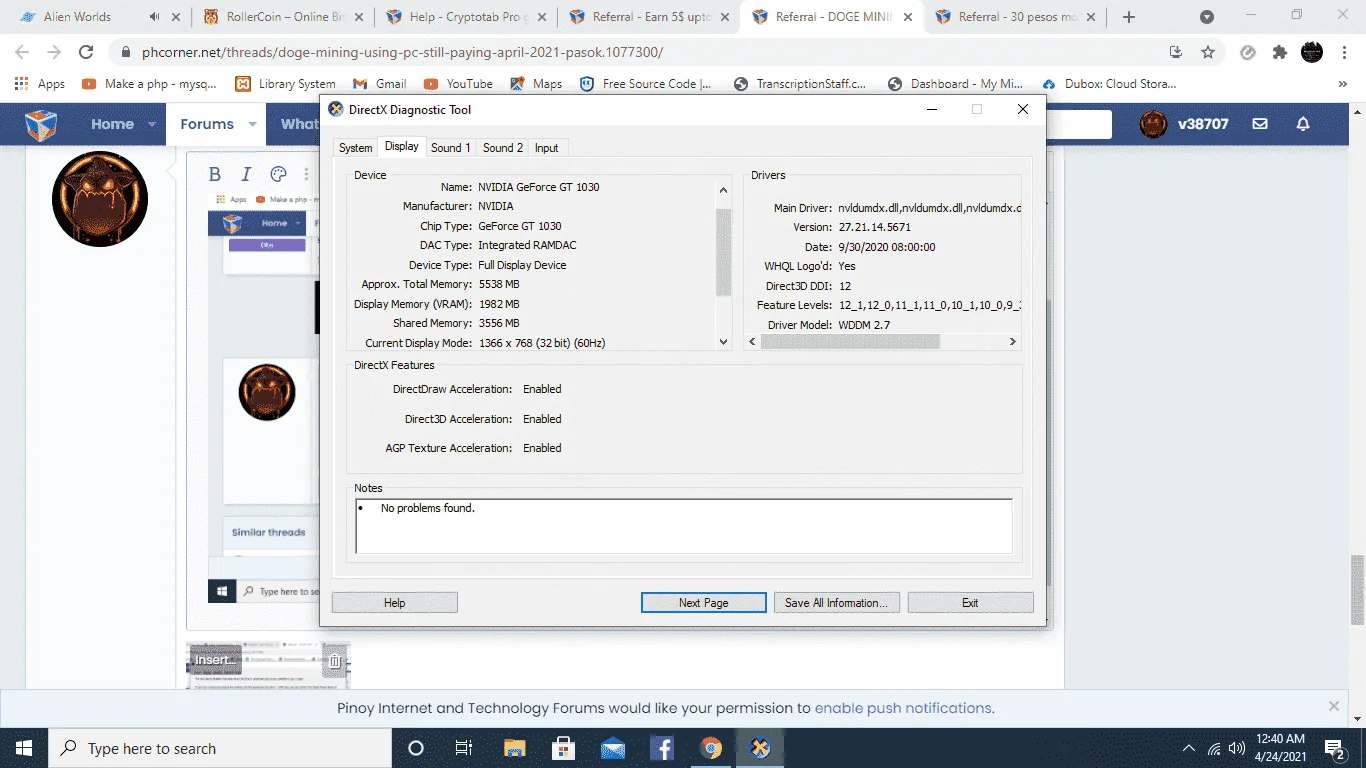Click the Exit button
This screenshot has height=768, width=1366.
pos(970,603)
